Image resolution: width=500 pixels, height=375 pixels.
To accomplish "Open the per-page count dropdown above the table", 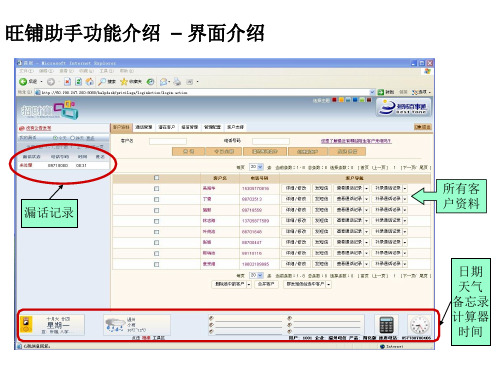I will (256, 167).
